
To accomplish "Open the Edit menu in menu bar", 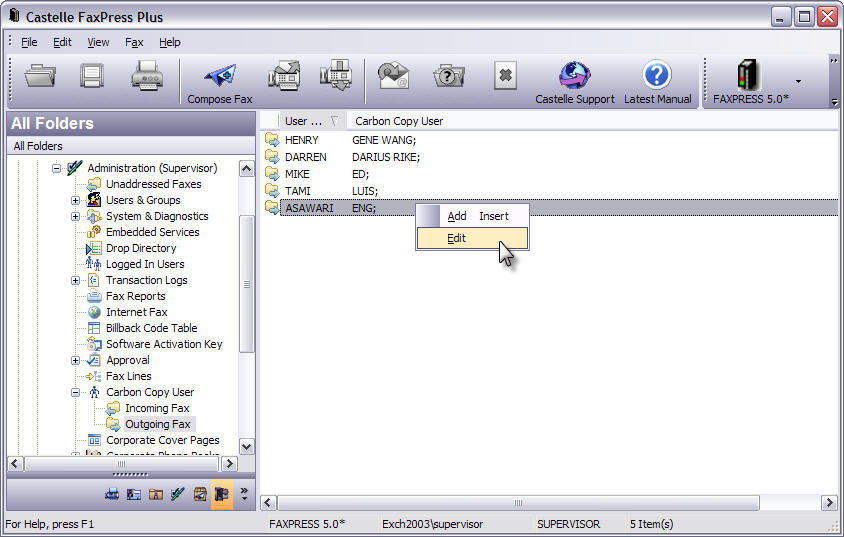I will tap(62, 42).
